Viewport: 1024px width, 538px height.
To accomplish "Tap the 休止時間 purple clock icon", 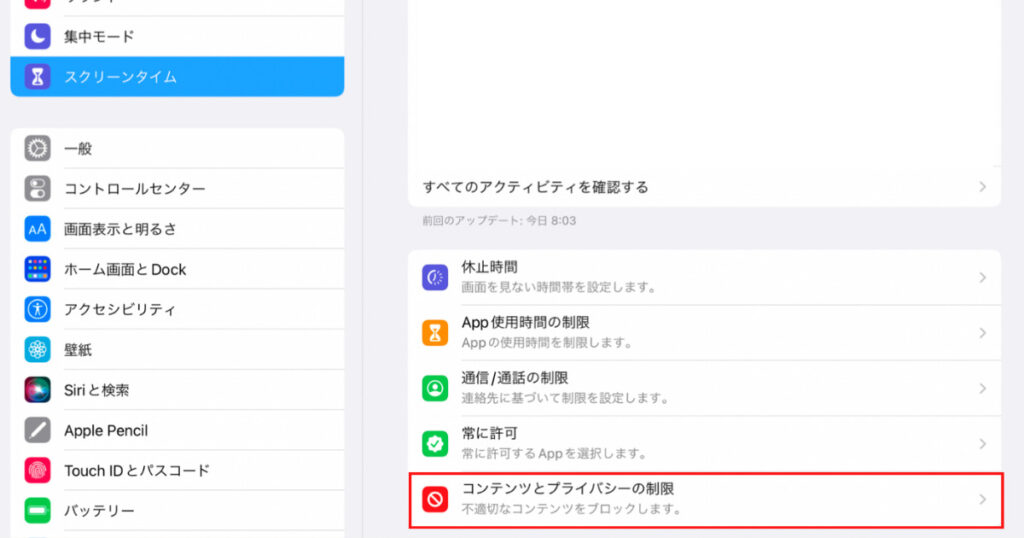I will pos(435,277).
